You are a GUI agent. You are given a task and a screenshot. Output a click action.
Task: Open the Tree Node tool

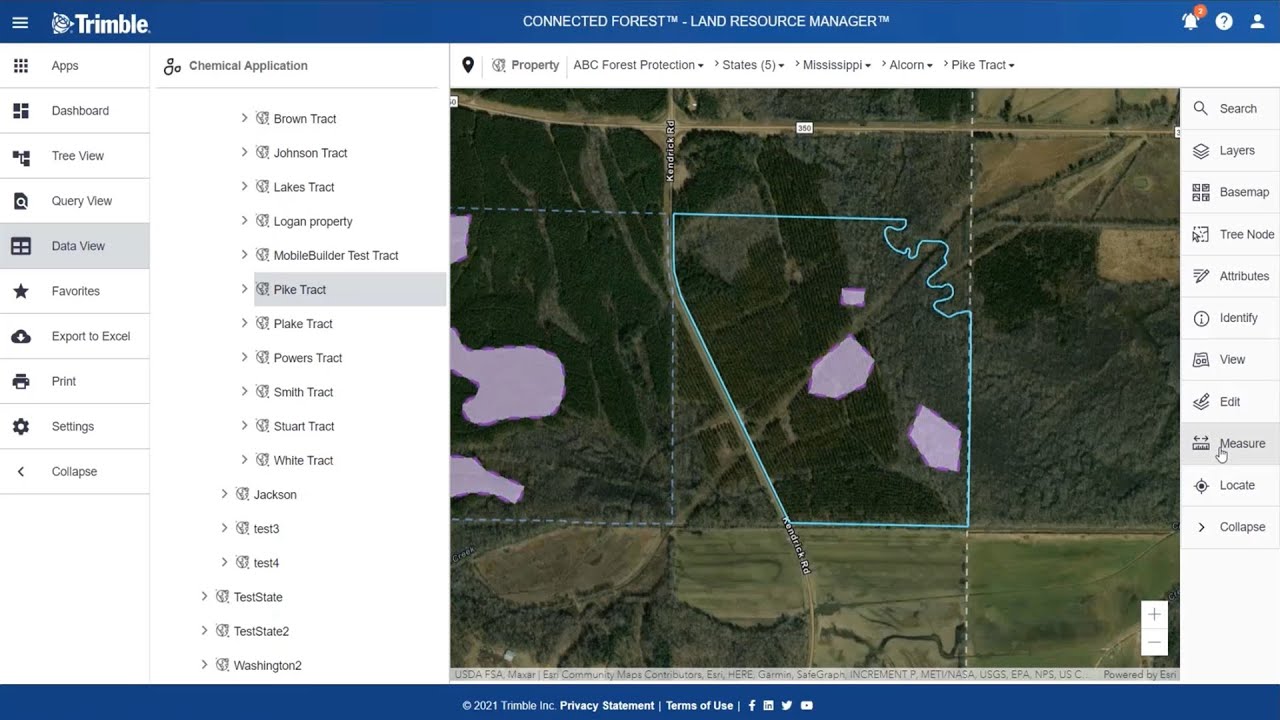click(x=1230, y=234)
